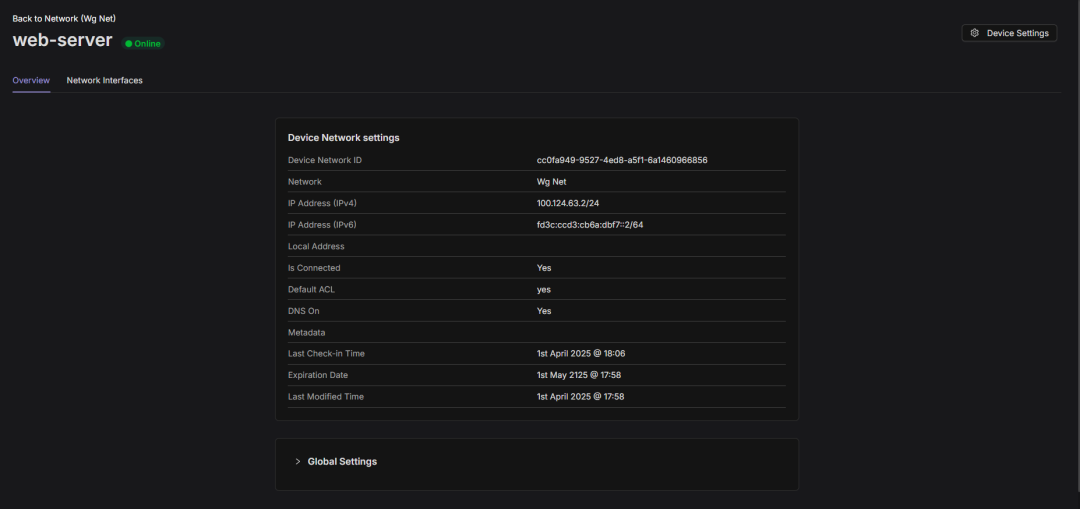The height and width of the screenshot is (509, 1080).
Task: Click the Default ACL yes value
Action: click(x=544, y=290)
